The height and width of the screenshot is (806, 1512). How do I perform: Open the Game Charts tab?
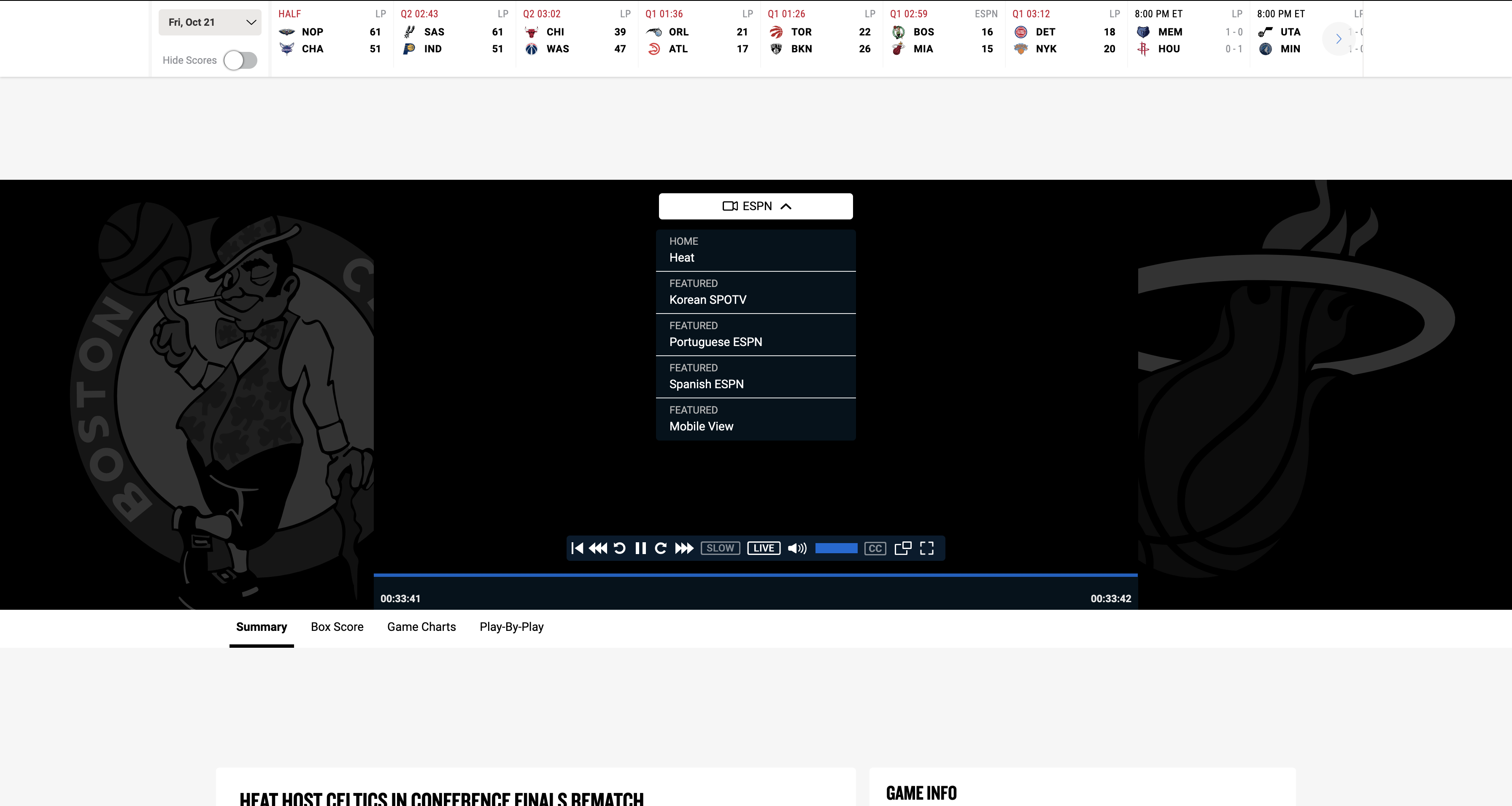coord(421,627)
